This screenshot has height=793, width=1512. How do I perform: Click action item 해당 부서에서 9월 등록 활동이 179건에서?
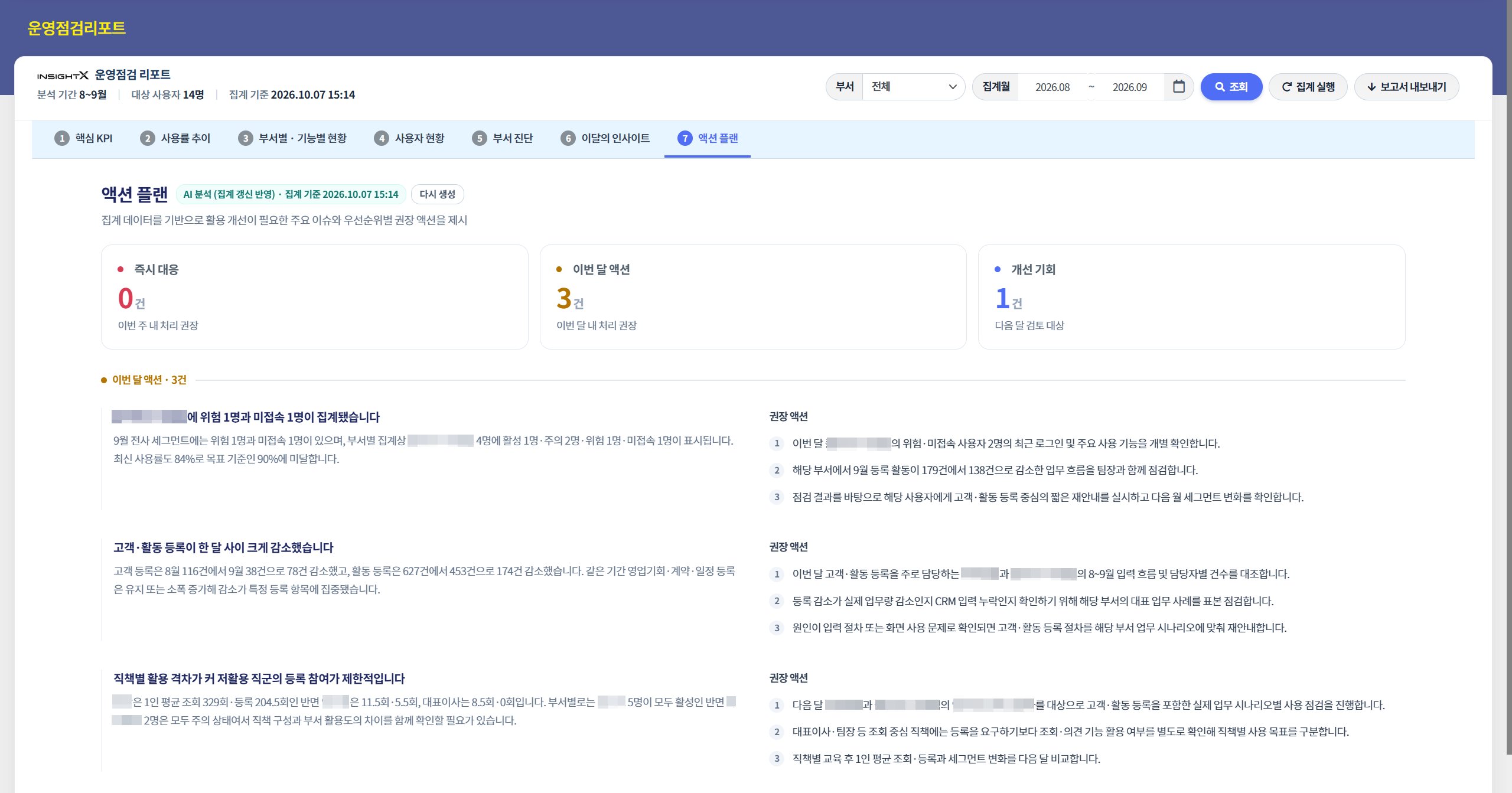click(995, 470)
